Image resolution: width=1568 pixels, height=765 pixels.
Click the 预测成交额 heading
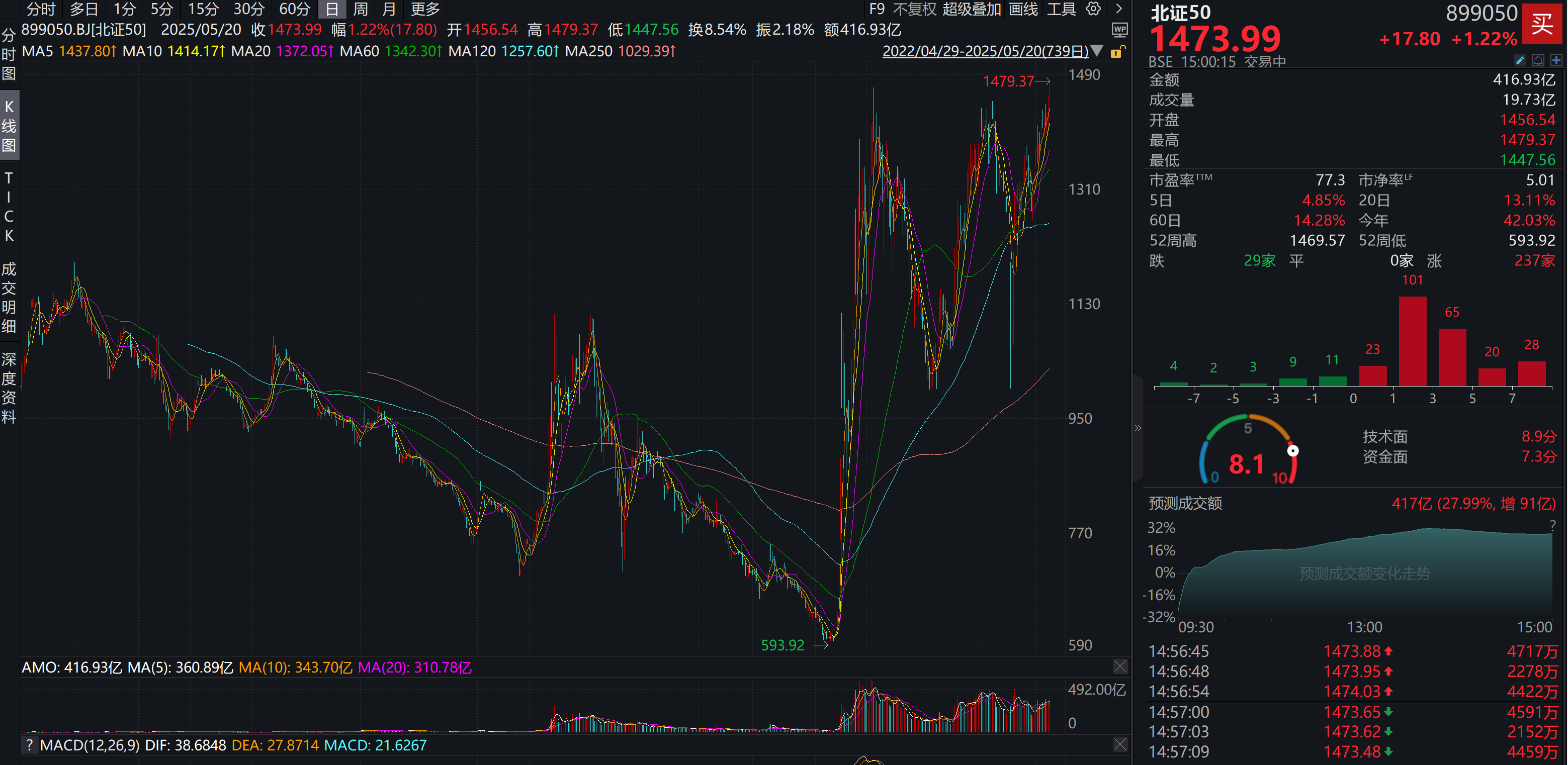pos(1185,503)
